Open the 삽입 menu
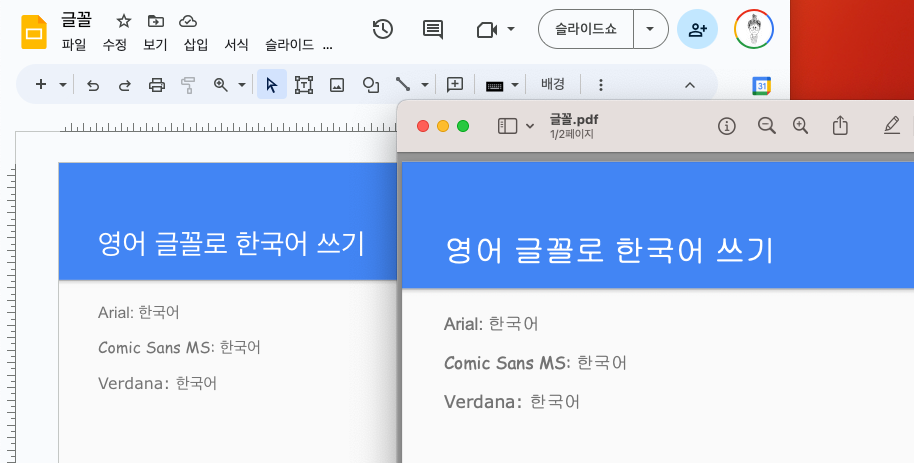The image size is (914, 463). (196, 45)
